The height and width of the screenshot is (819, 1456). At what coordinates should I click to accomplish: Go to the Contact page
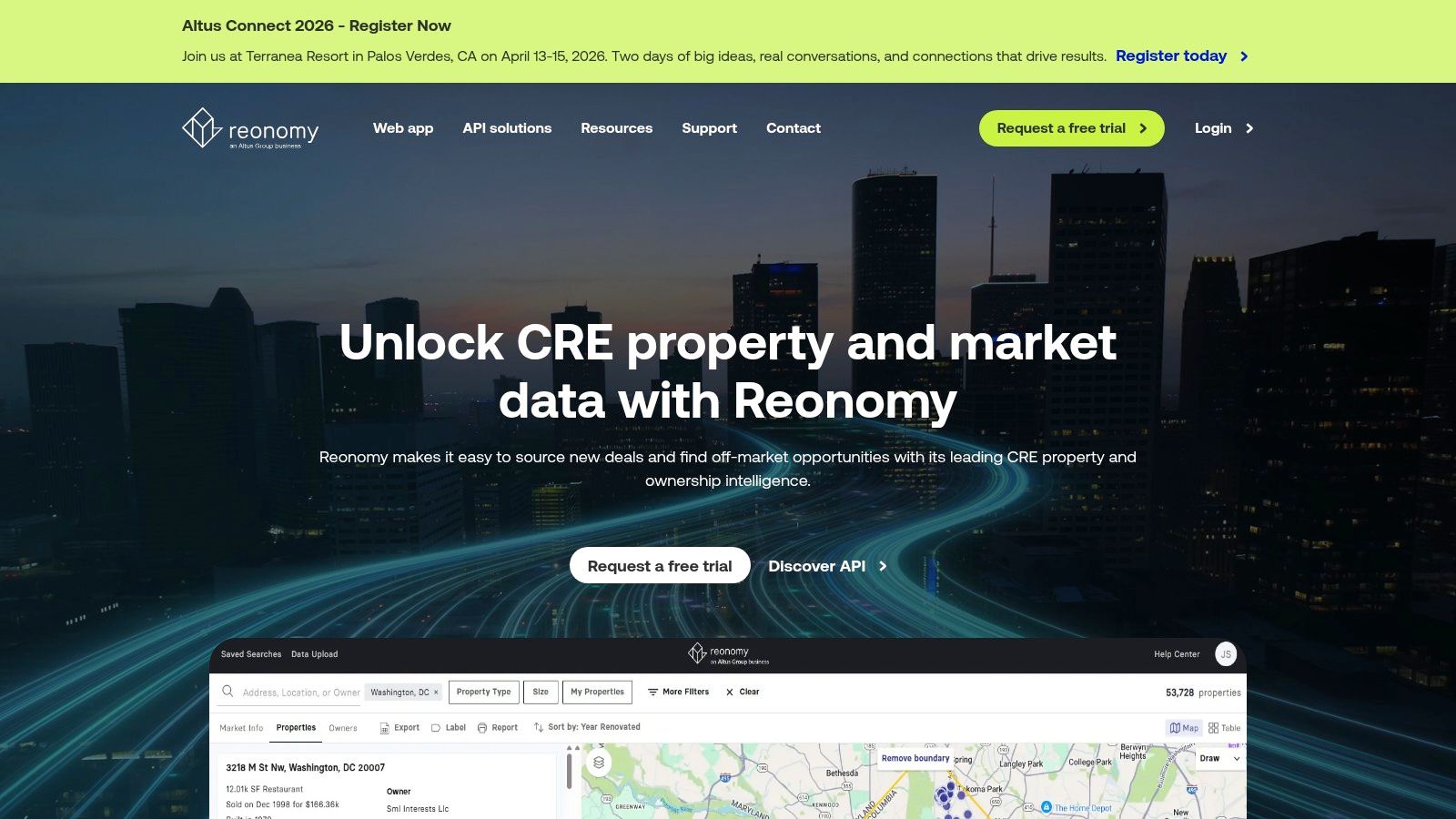(794, 128)
